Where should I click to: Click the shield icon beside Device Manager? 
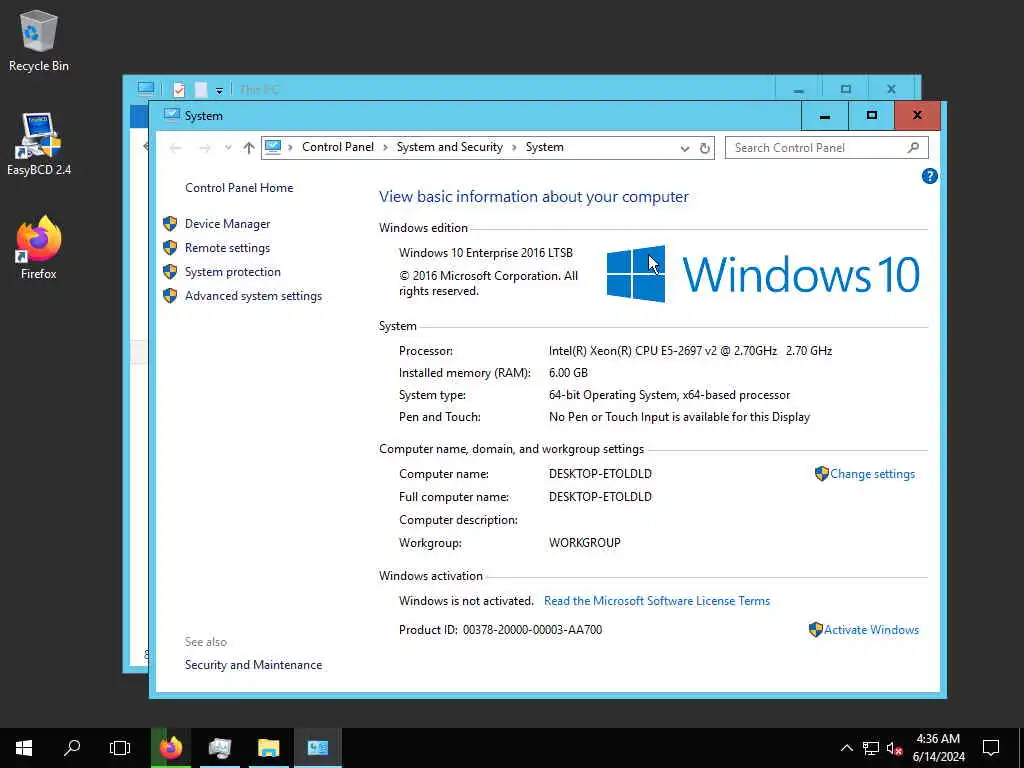170,224
